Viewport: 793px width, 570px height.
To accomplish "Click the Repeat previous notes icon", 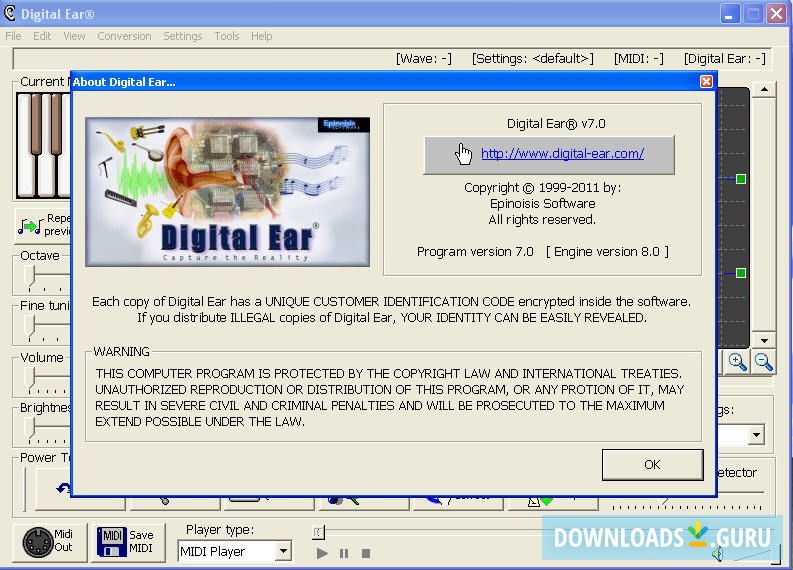I will tap(30, 226).
